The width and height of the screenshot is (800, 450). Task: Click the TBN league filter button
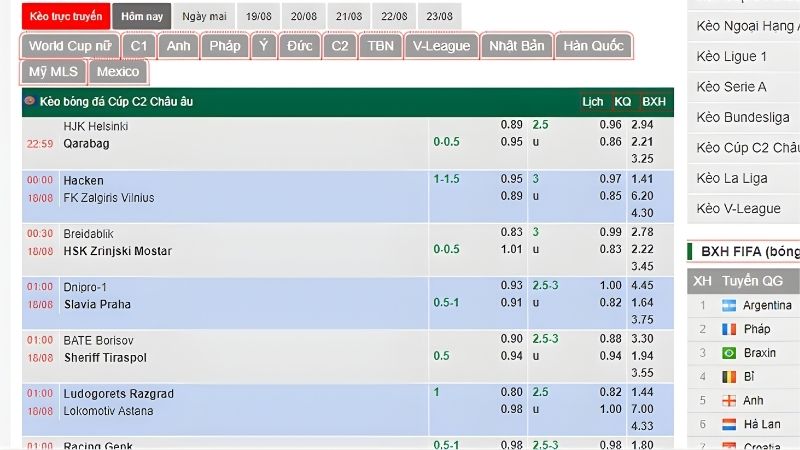(381, 46)
